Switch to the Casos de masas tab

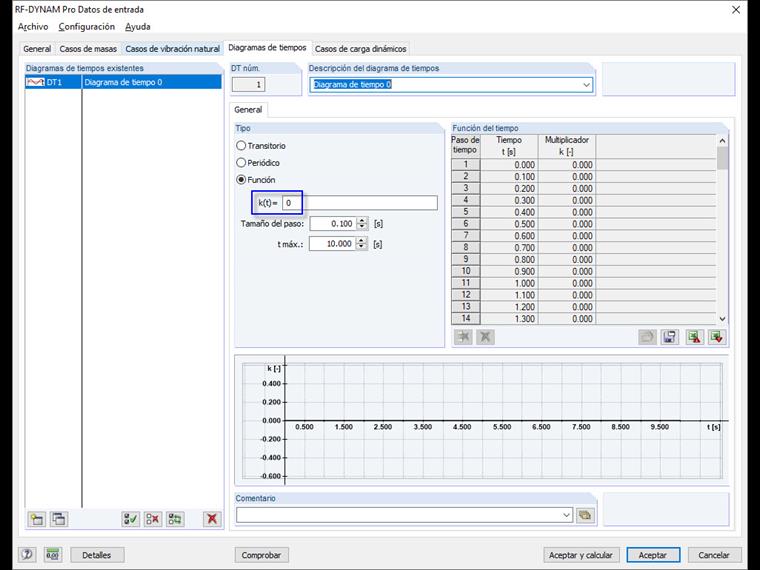(88, 49)
